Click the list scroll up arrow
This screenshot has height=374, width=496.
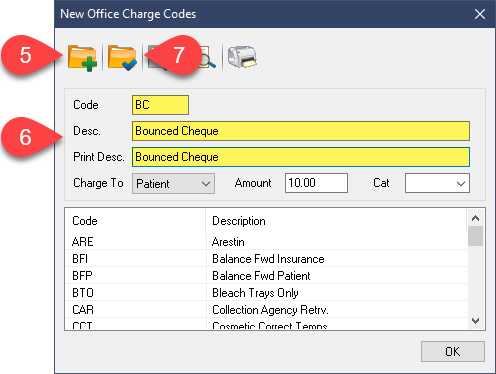click(x=476, y=218)
